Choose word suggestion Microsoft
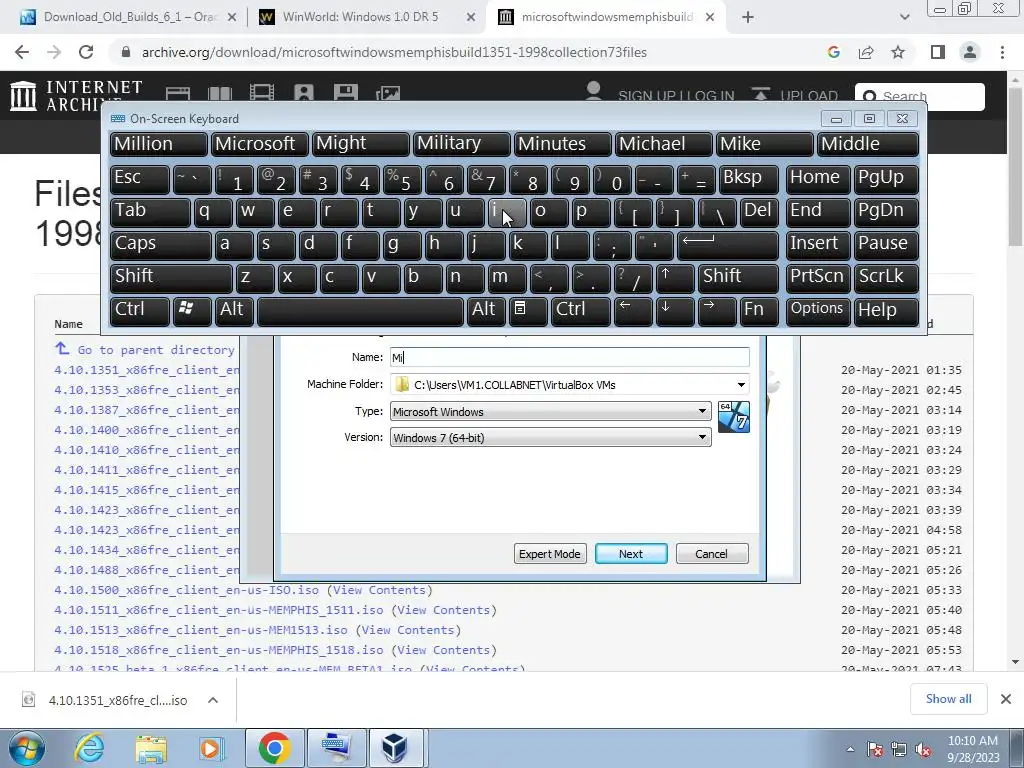Image resolution: width=1024 pixels, height=768 pixels. point(259,144)
